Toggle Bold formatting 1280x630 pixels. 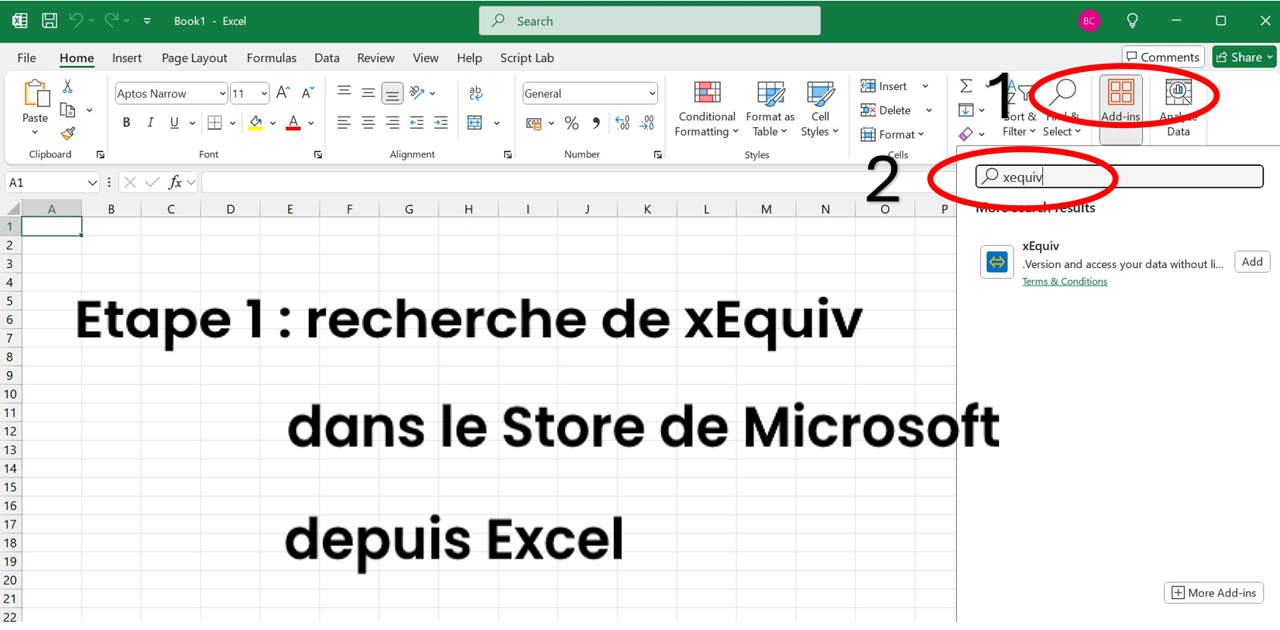pyautogui.click(x=126, y=123)
